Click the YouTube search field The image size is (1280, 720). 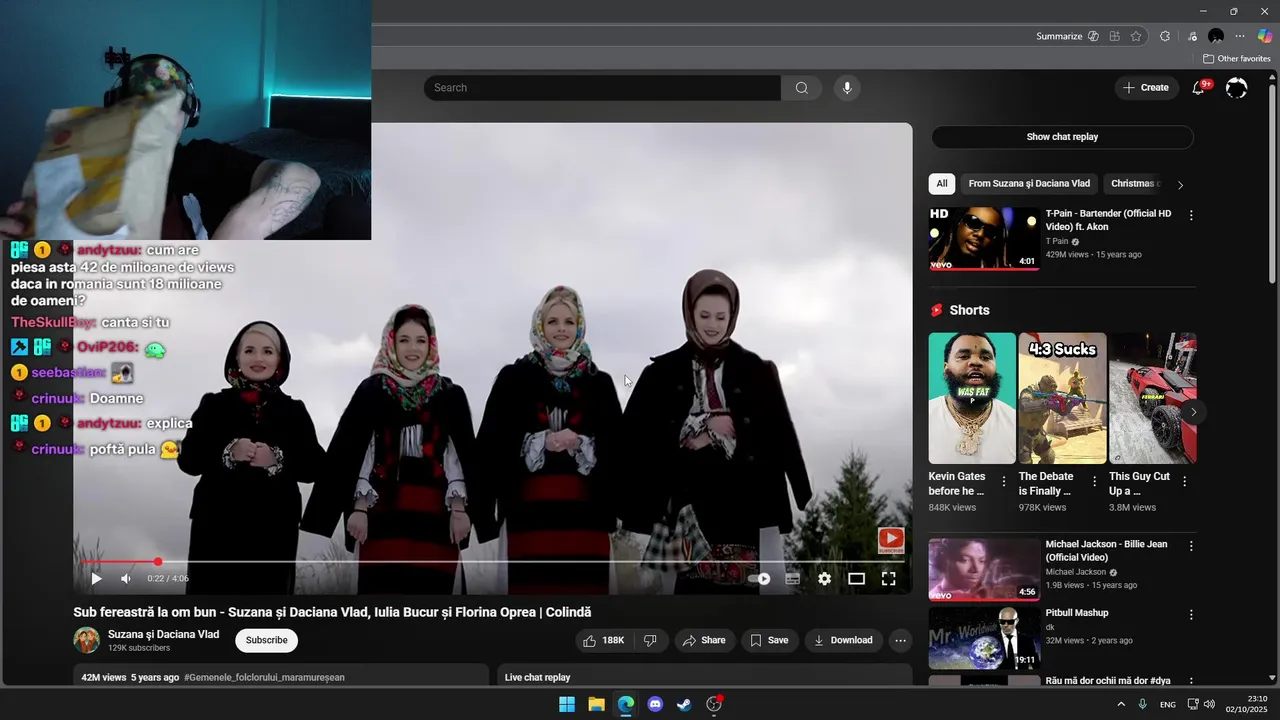602,88
